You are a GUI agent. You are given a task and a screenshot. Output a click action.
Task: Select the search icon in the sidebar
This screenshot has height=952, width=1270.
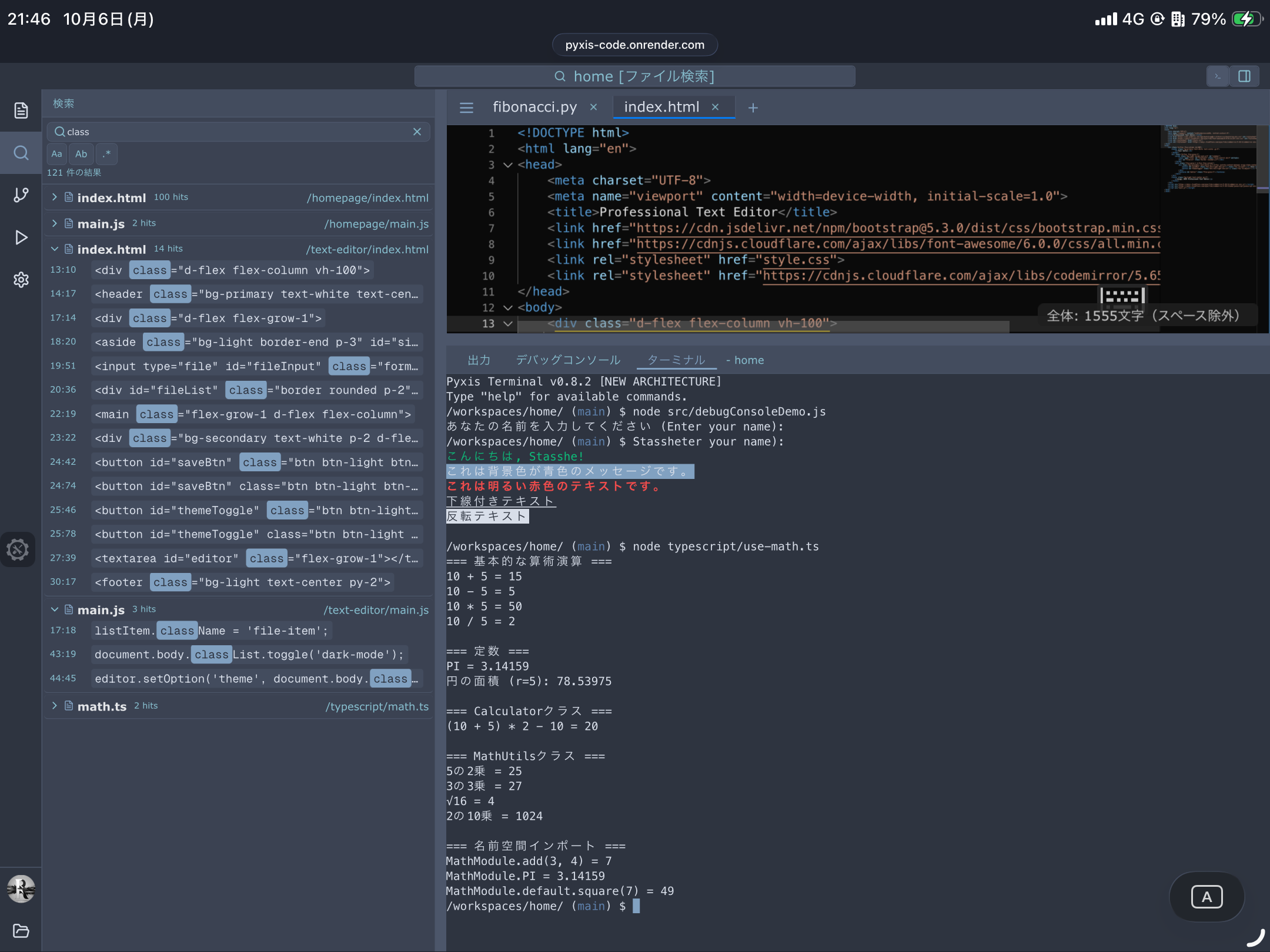(x=21, y=153)
